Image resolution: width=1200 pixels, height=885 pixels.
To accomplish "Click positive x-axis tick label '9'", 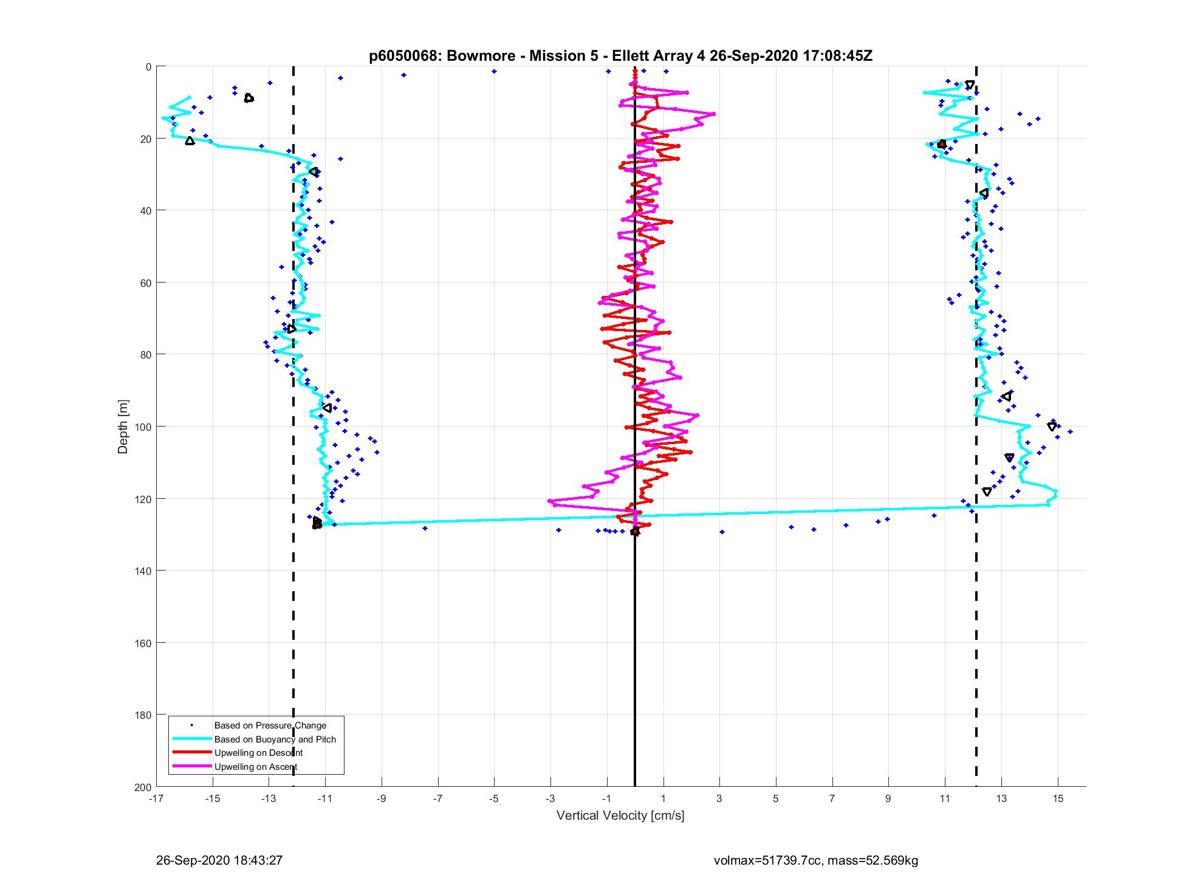I will pos(888,799).
